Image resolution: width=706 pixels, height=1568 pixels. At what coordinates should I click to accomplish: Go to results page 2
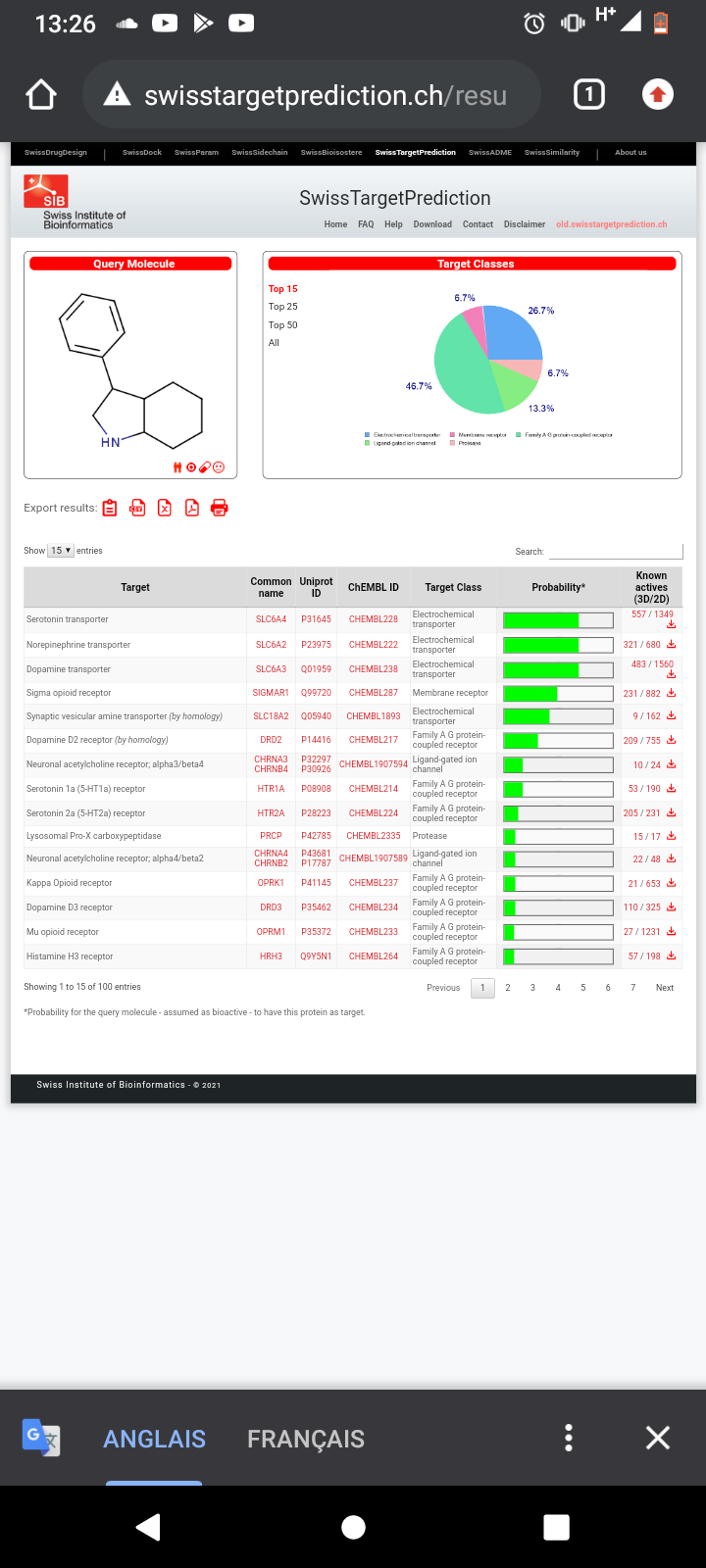tap(508, 988)
